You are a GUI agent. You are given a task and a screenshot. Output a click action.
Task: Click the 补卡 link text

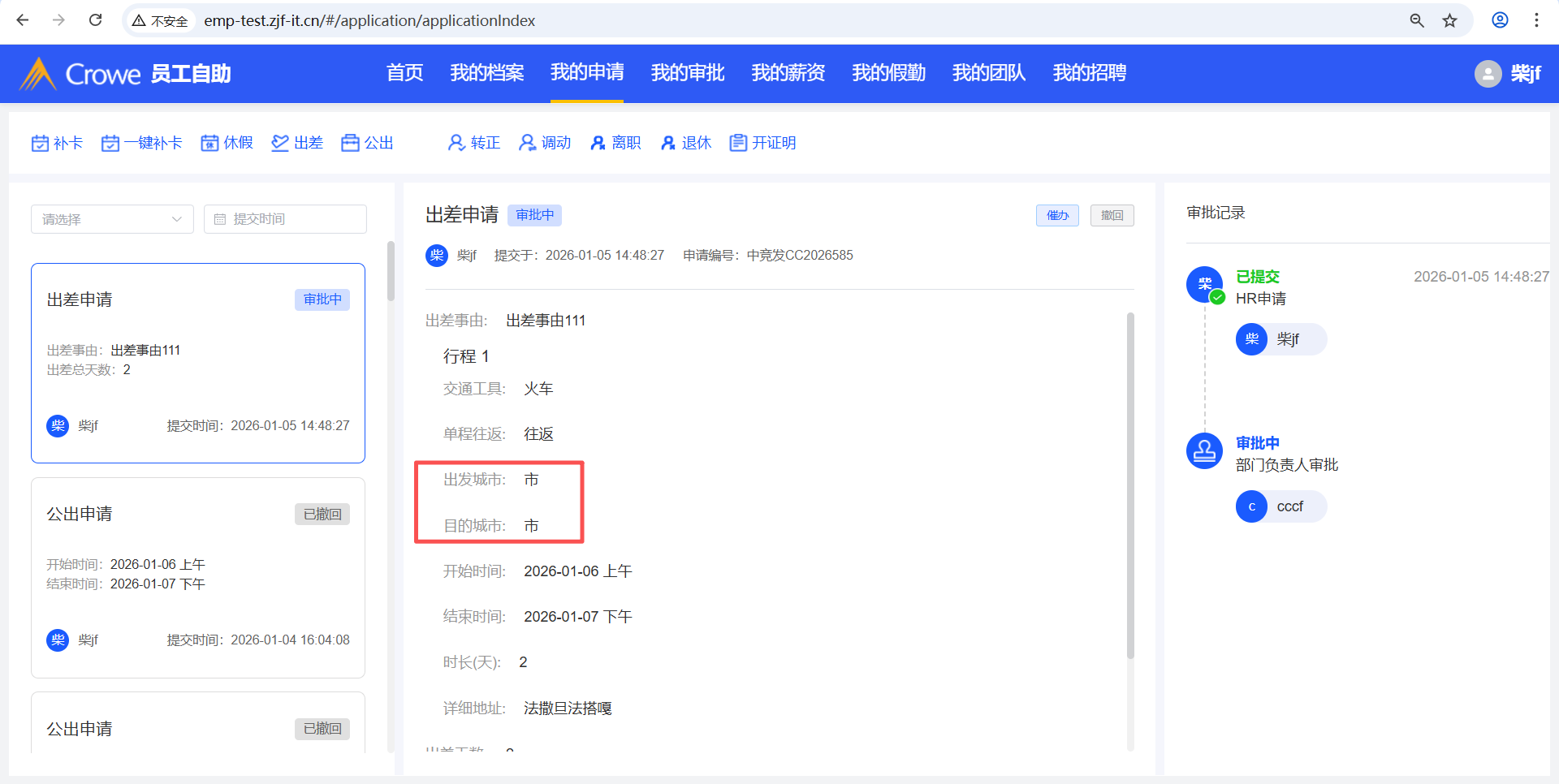tap(68, 143)
